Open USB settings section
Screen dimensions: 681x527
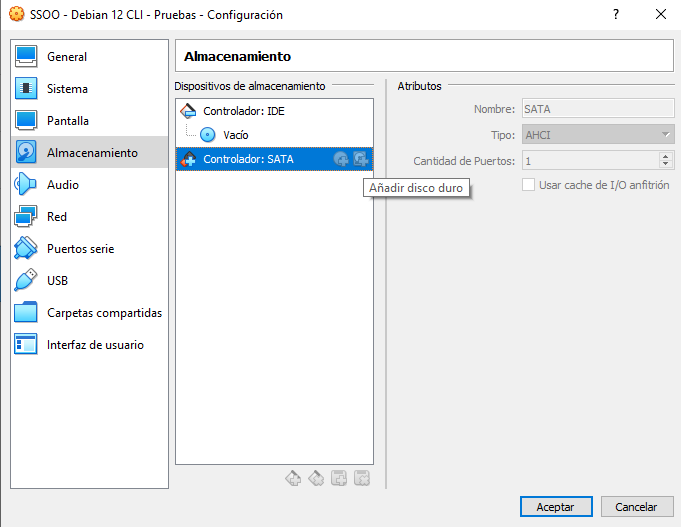click(57, 281)
